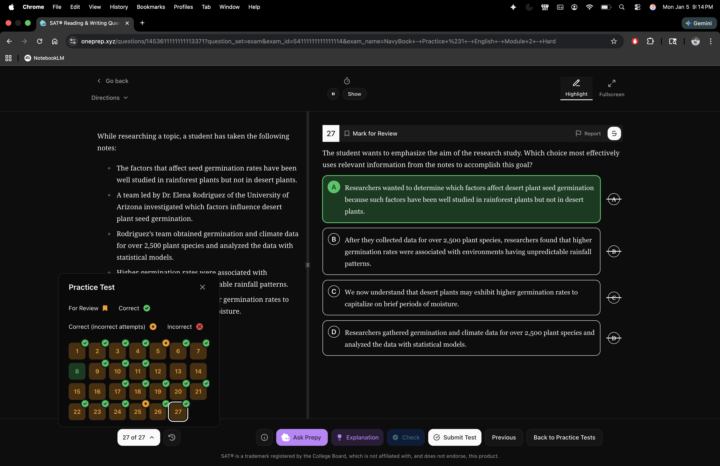This screenshot has width=720, height=466.
Task: Open question 12 in navigator
Action: click(158, 371)
